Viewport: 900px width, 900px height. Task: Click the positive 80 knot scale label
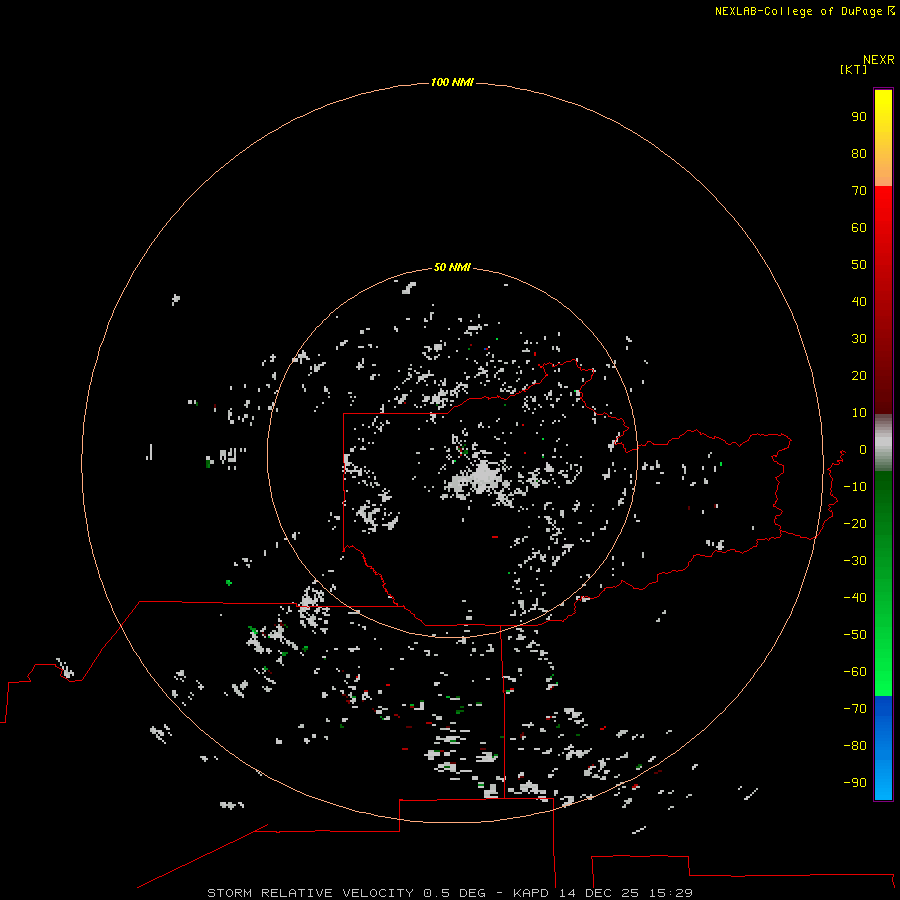(859, 153)
